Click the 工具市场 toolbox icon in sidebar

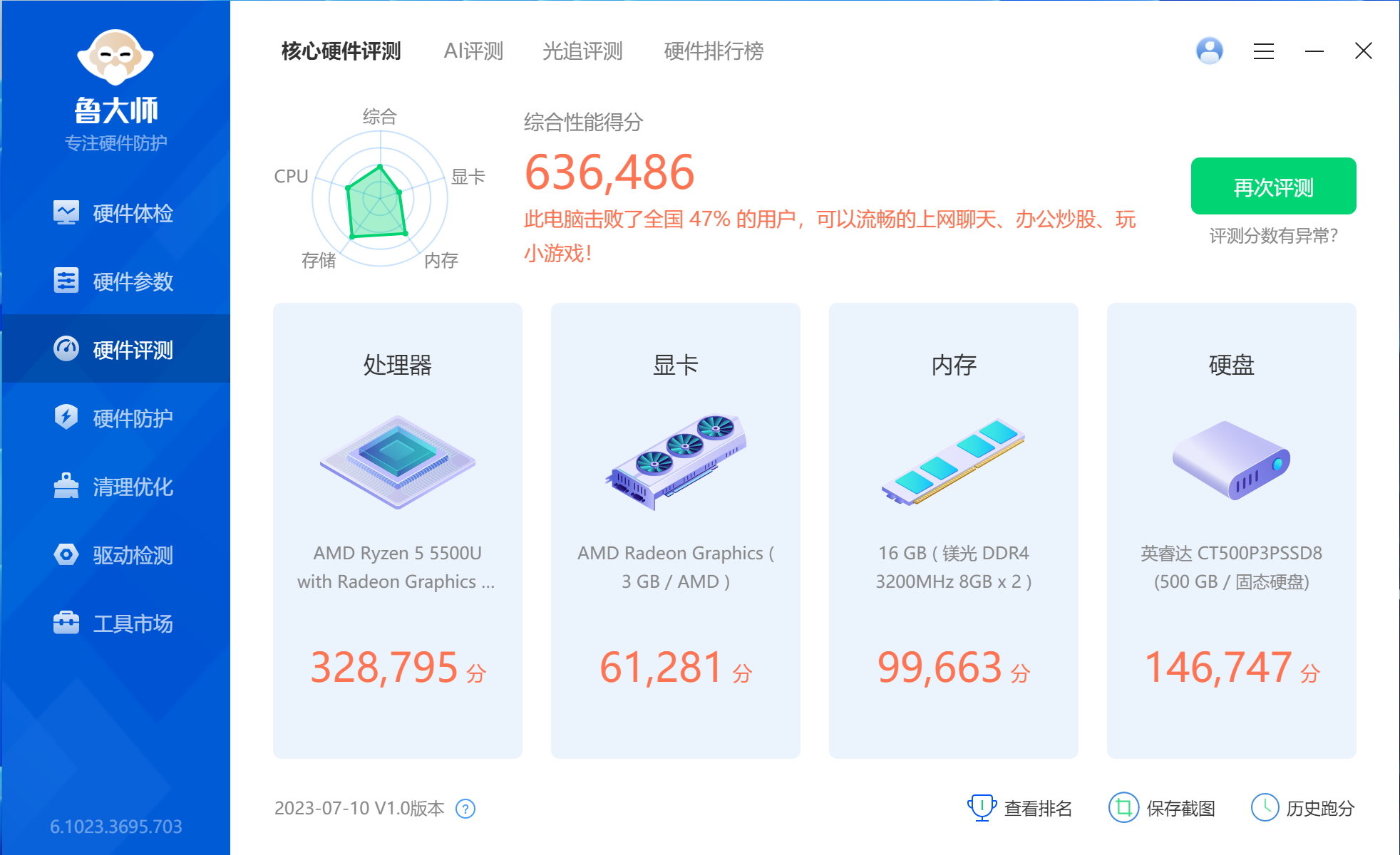[x=66, y=623]
